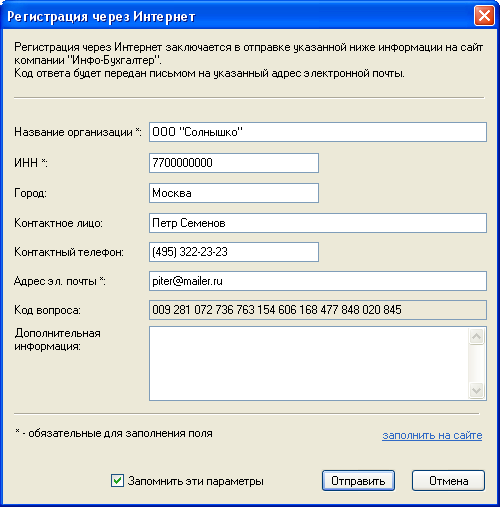Select the contact phone number field

click(x=234, y=252)
